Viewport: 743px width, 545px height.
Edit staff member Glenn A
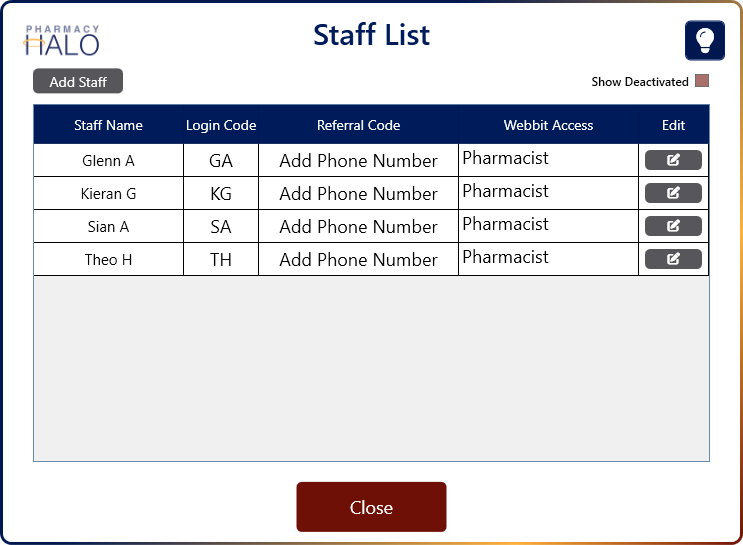(x=673, y=160)
